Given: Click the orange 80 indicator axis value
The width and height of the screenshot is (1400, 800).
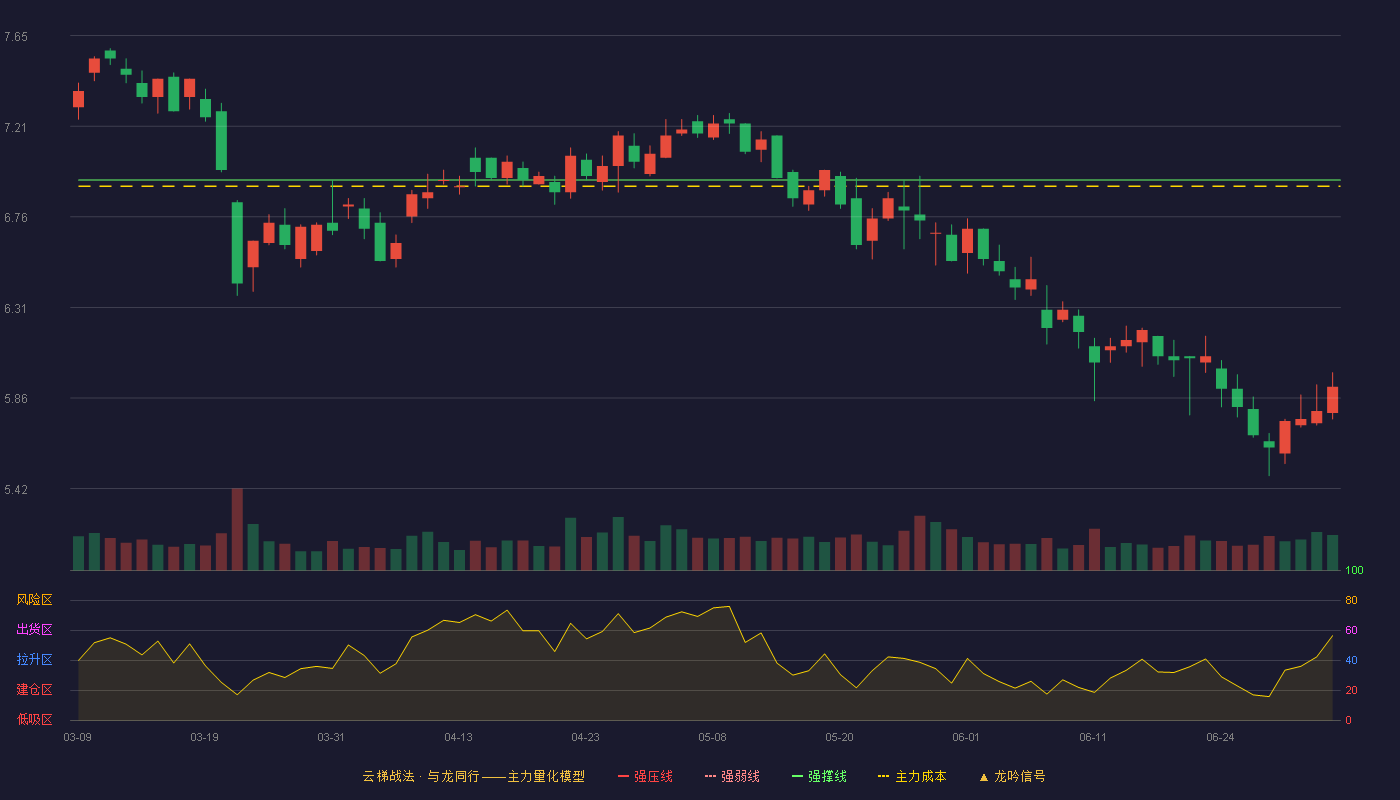Looking at the screenshot, I should (1351, 600).
